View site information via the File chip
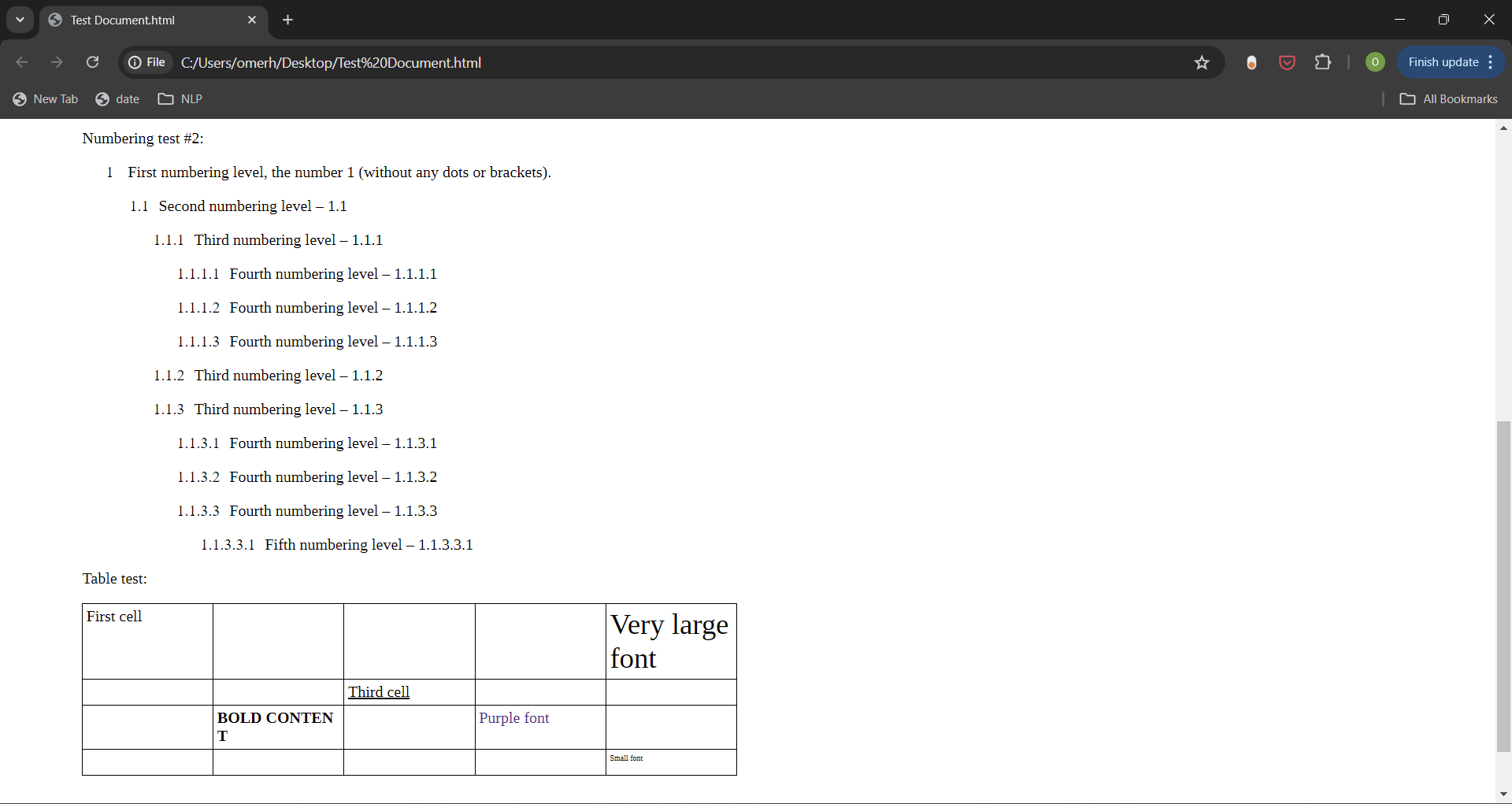The width and height of the screenshot is (1512, 804). coord(147,62)
